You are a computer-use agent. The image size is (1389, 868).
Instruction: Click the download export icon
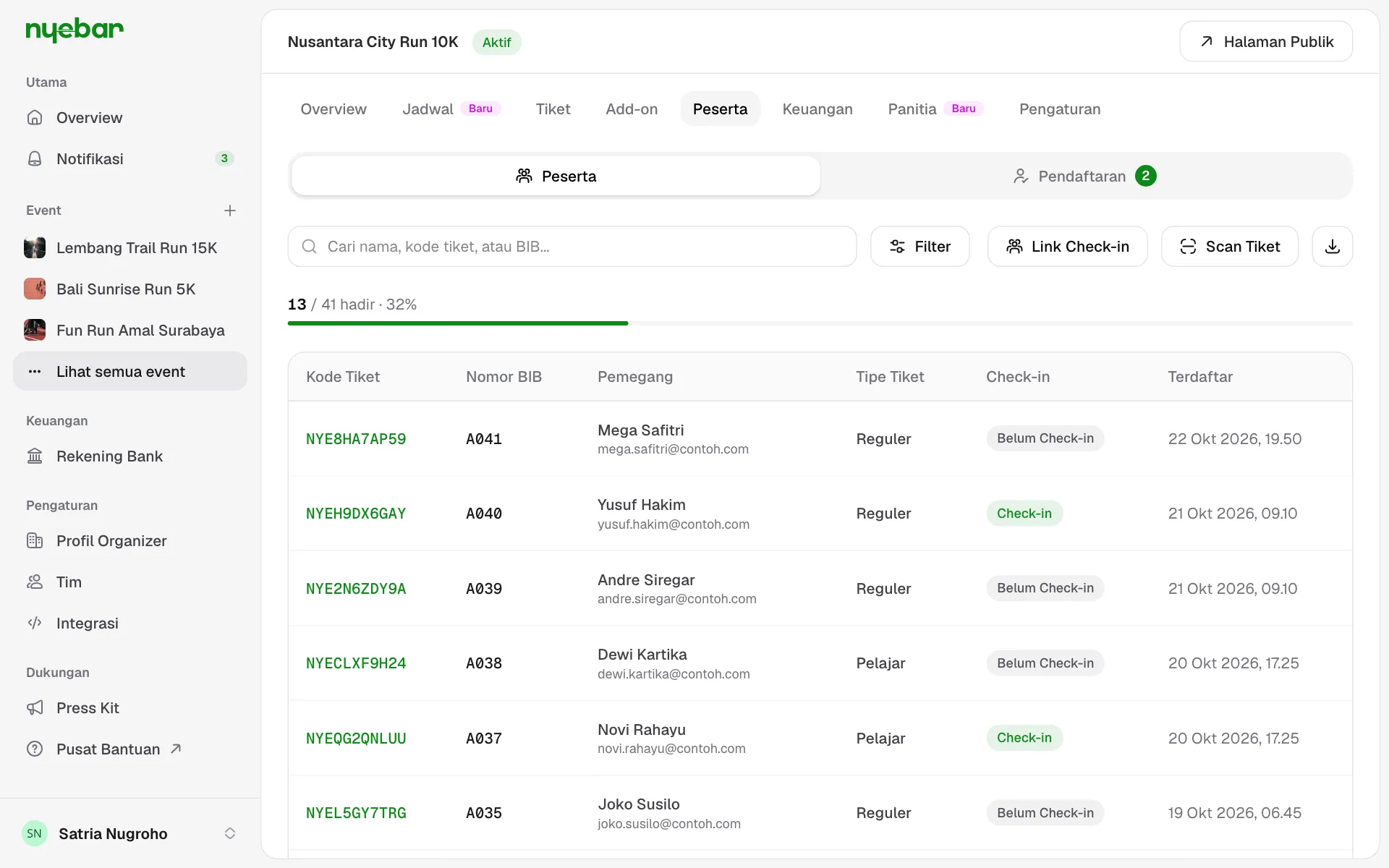point(1333,247)
